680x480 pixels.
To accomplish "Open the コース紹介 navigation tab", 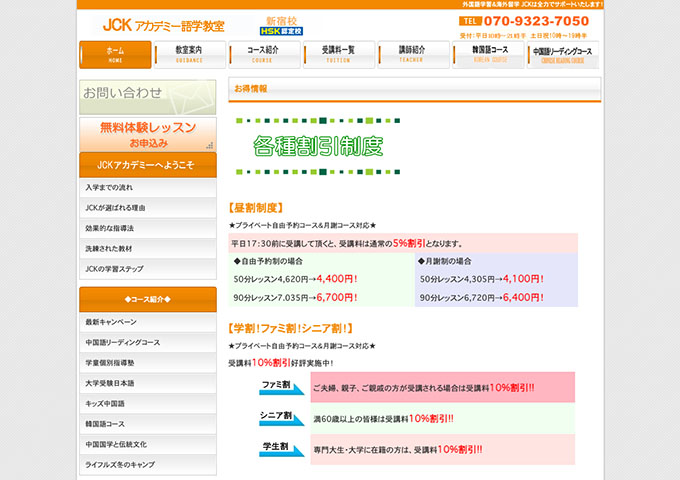I will click(264, 55).
